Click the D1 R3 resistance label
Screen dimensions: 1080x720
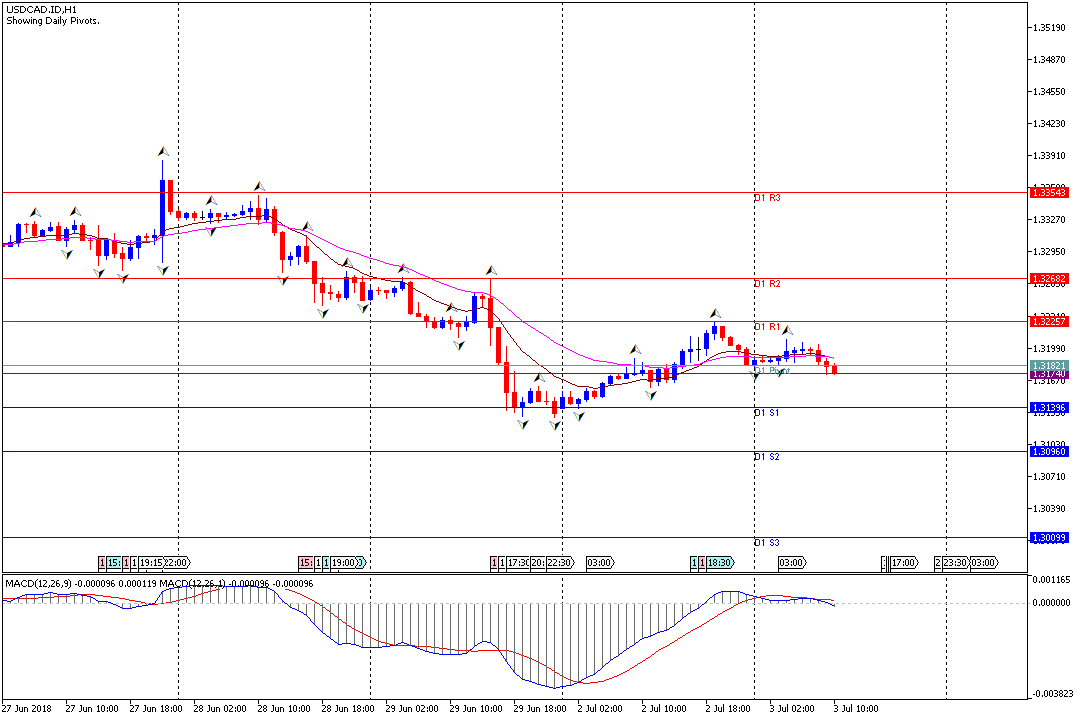(767, 199)
